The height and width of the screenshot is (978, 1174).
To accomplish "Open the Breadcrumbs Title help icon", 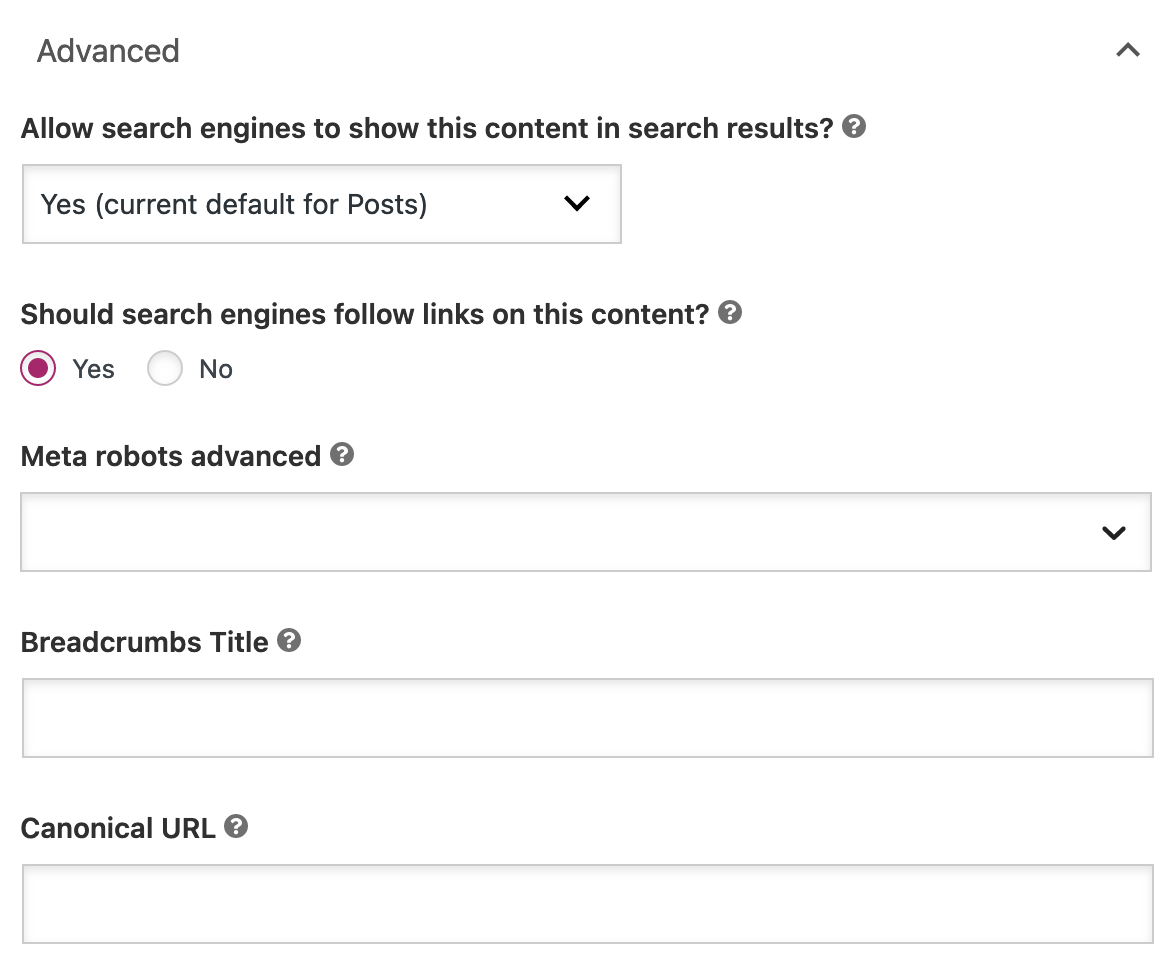I will (288, 641).
